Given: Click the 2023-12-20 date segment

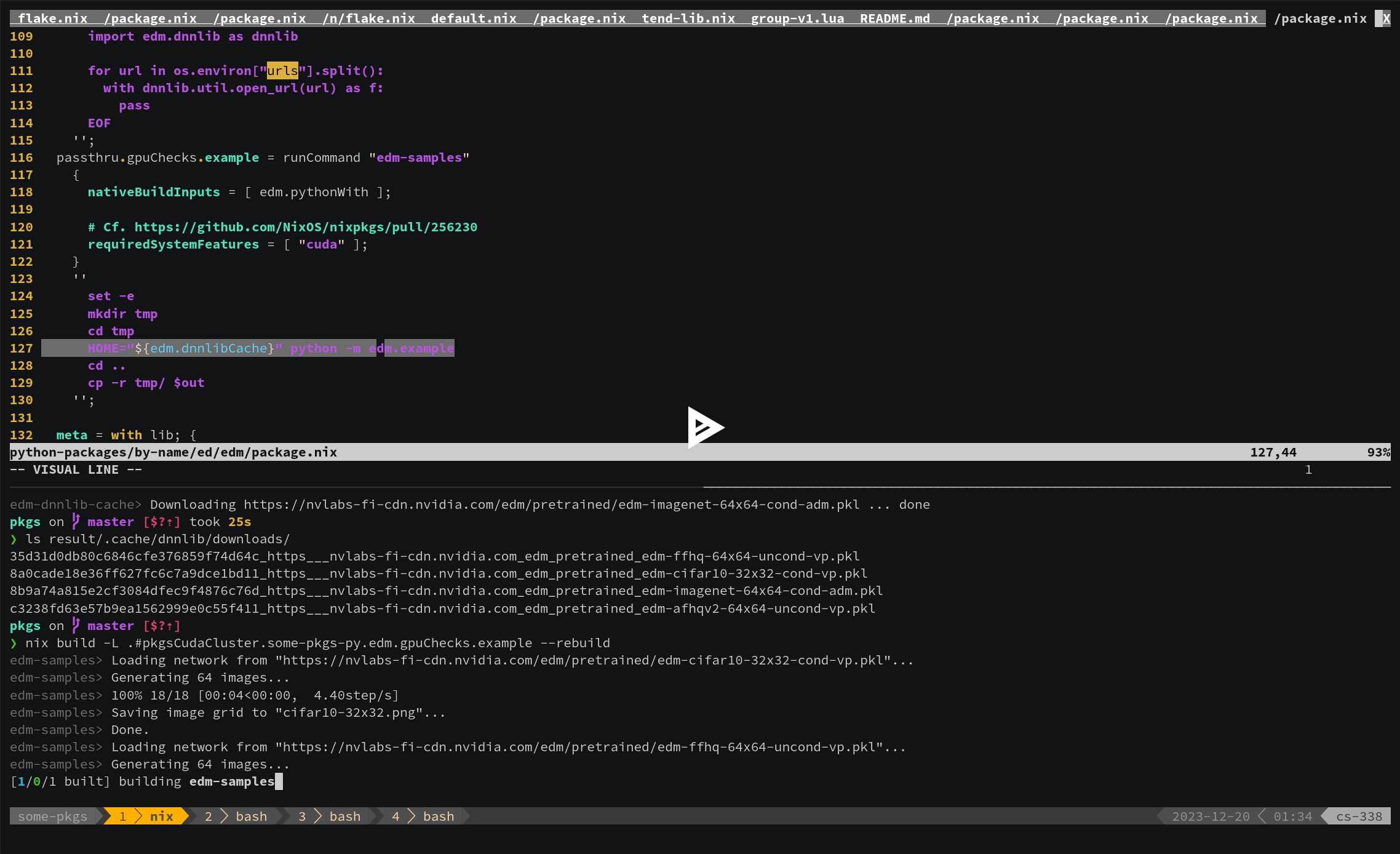Looking at the screenshot, I should point(1210,816).
